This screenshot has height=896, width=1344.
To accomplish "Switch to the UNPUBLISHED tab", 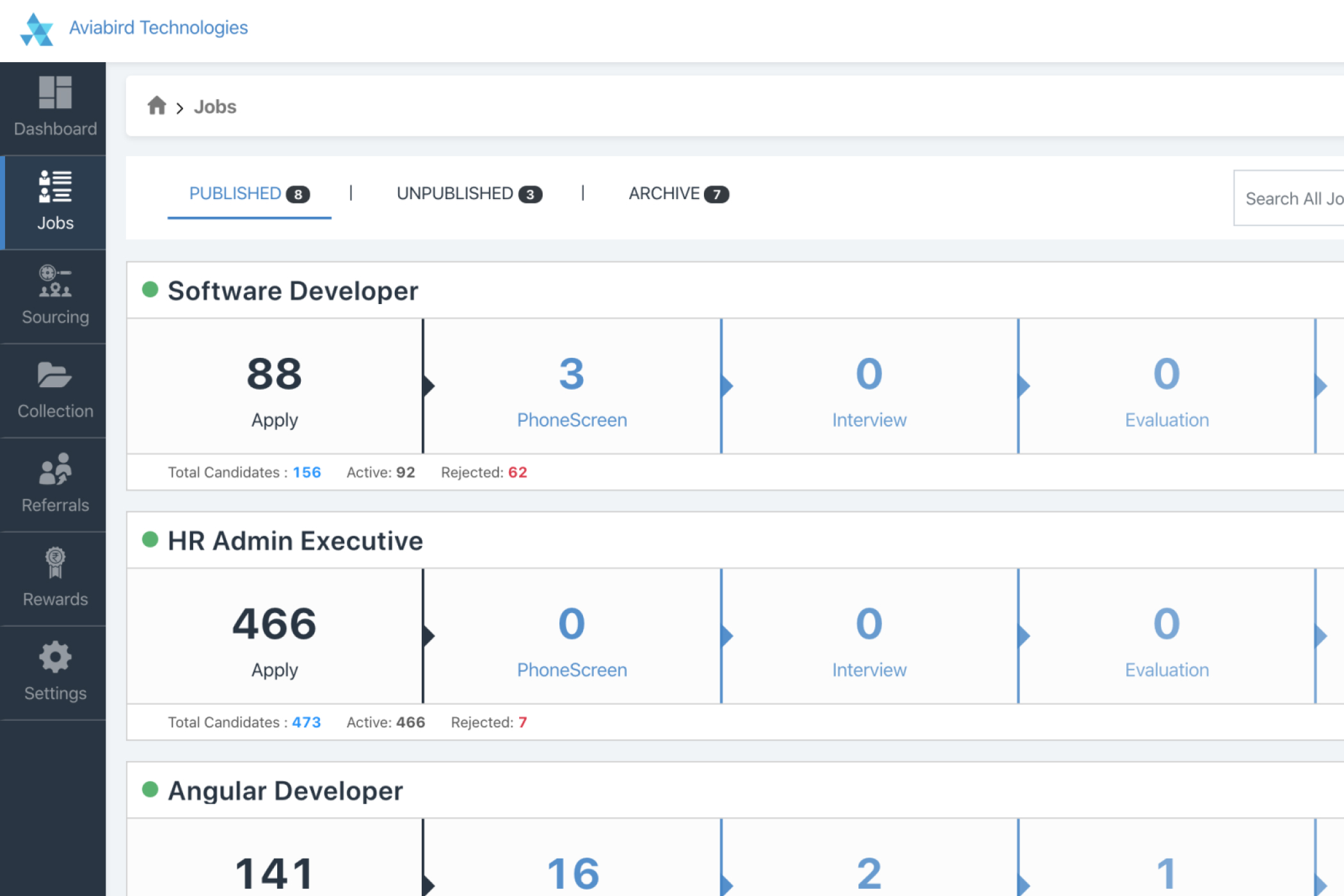I will [469, 193].
